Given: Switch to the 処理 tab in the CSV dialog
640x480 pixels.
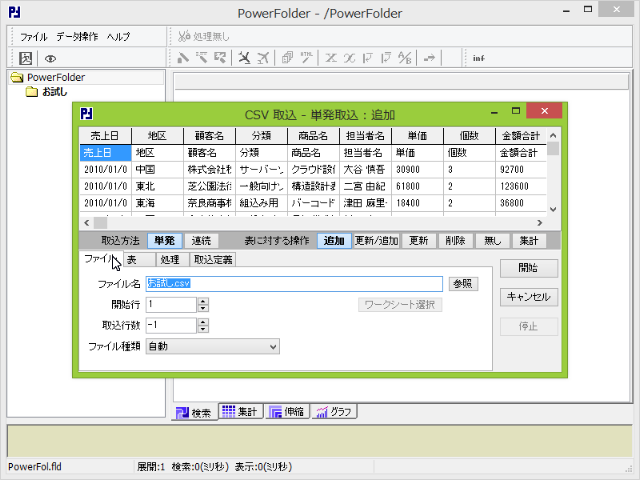Looking at the screenshot, I should click(x=172, y=260).
